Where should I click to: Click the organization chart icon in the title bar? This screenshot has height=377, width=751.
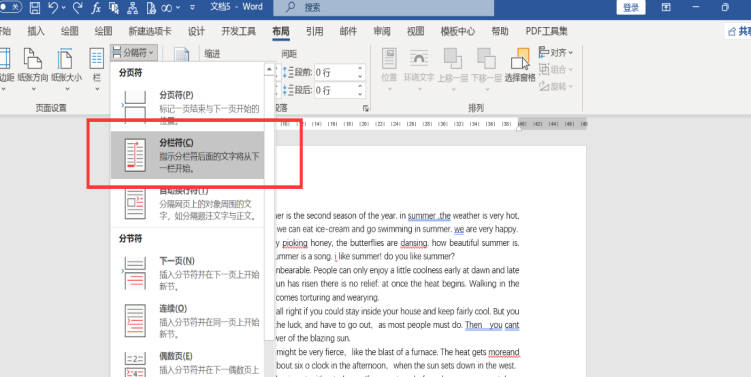pyautogui.click(x=133, y=7)
